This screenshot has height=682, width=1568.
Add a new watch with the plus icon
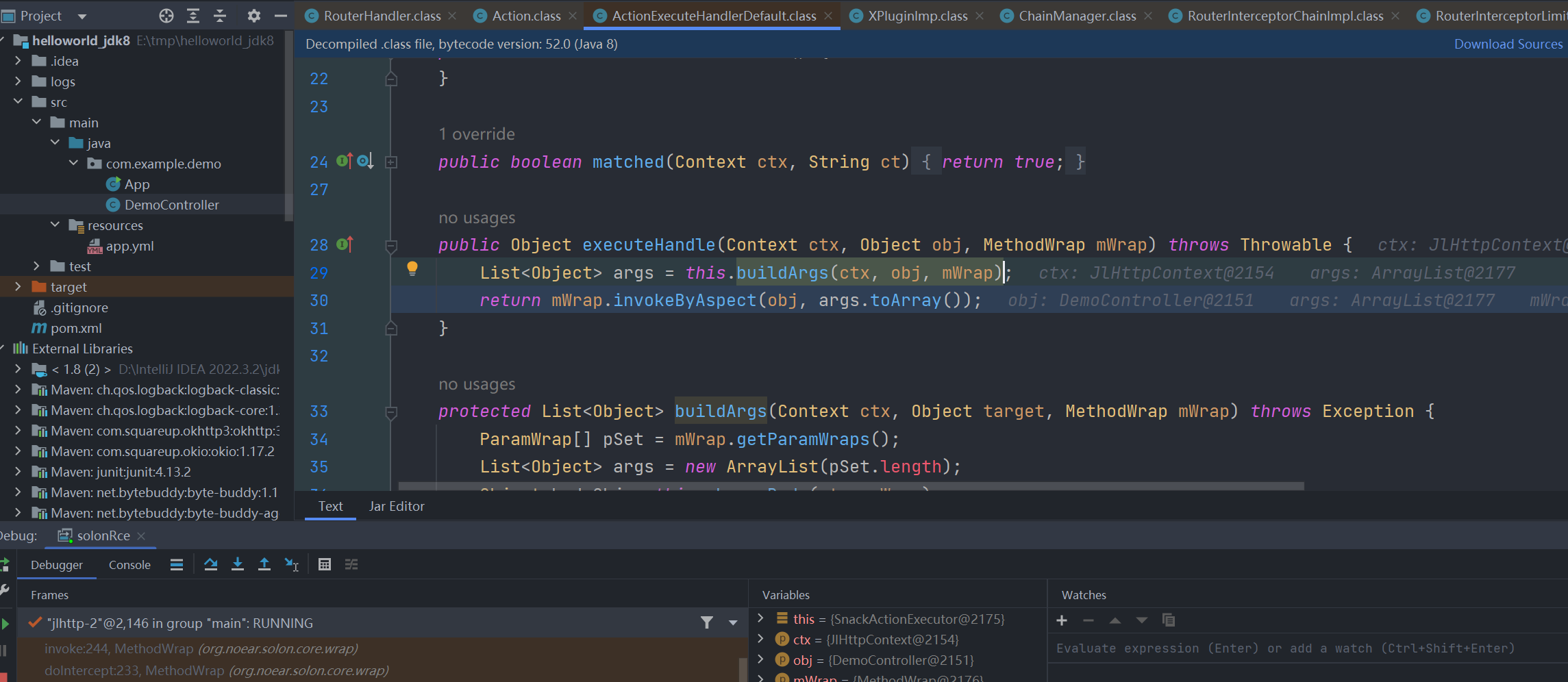point(1061,620)
